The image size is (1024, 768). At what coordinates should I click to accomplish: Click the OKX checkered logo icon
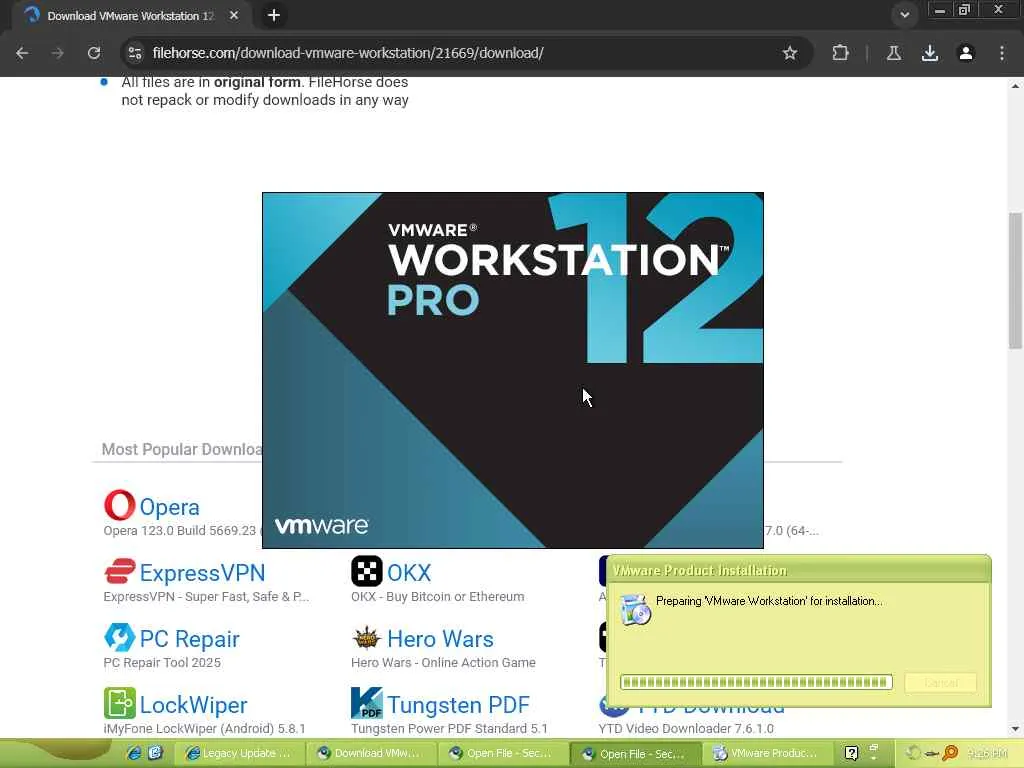pyautogui.click(x=366, y=571)
